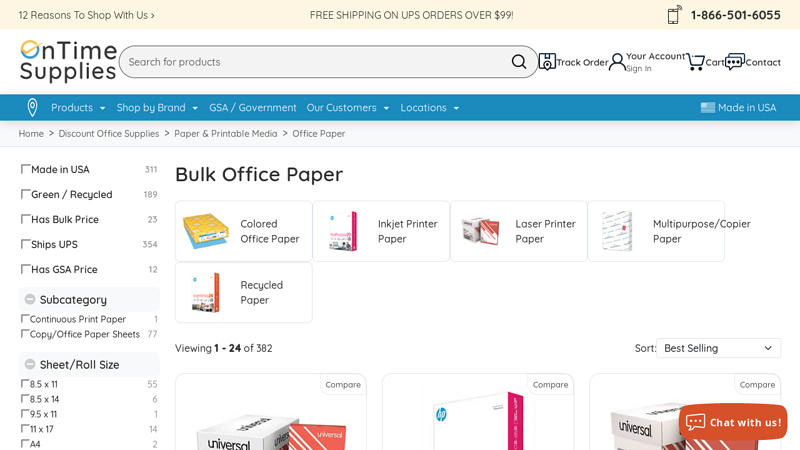
Task: Click the phone icon beside phone number
Action: pos(674,15)
